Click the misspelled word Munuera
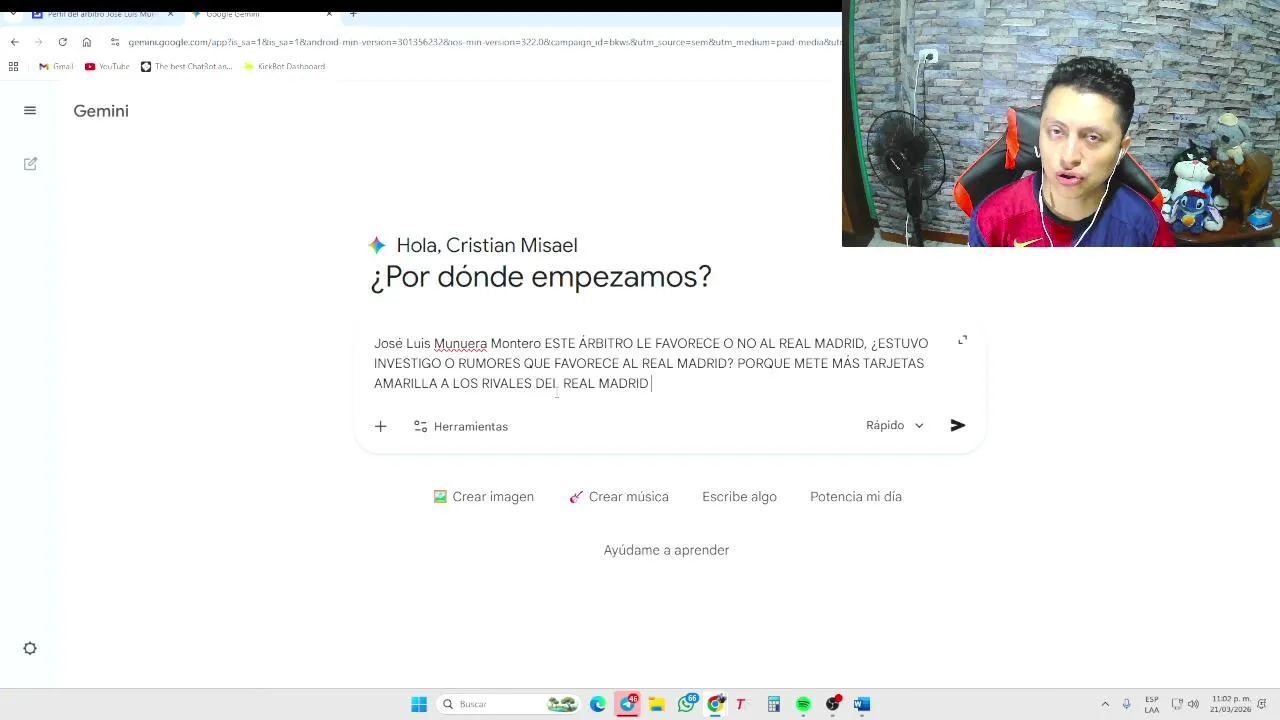Viewport: 1280px width, 720px height. [460, 343]
